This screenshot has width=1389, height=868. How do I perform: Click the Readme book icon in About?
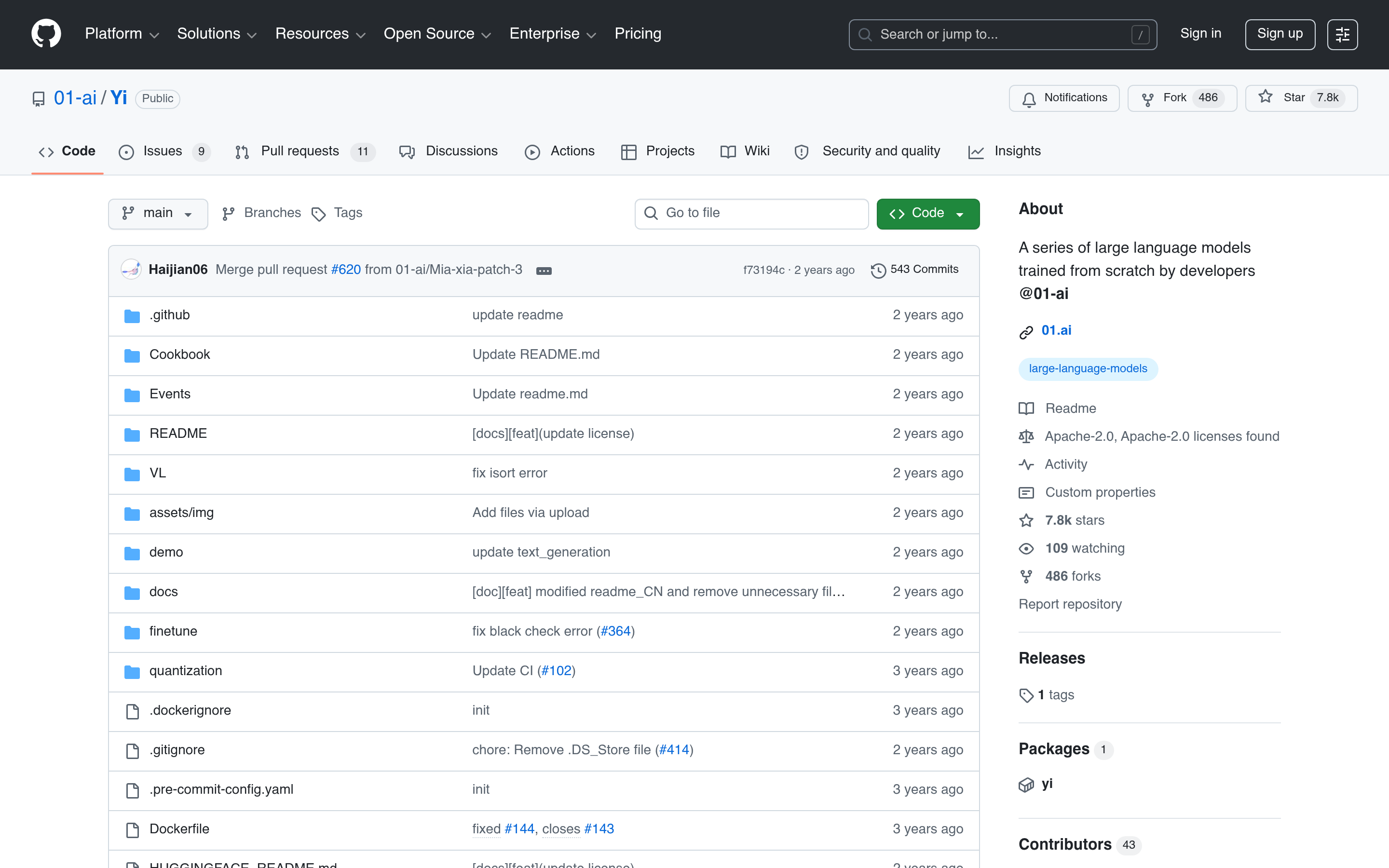1026,409
